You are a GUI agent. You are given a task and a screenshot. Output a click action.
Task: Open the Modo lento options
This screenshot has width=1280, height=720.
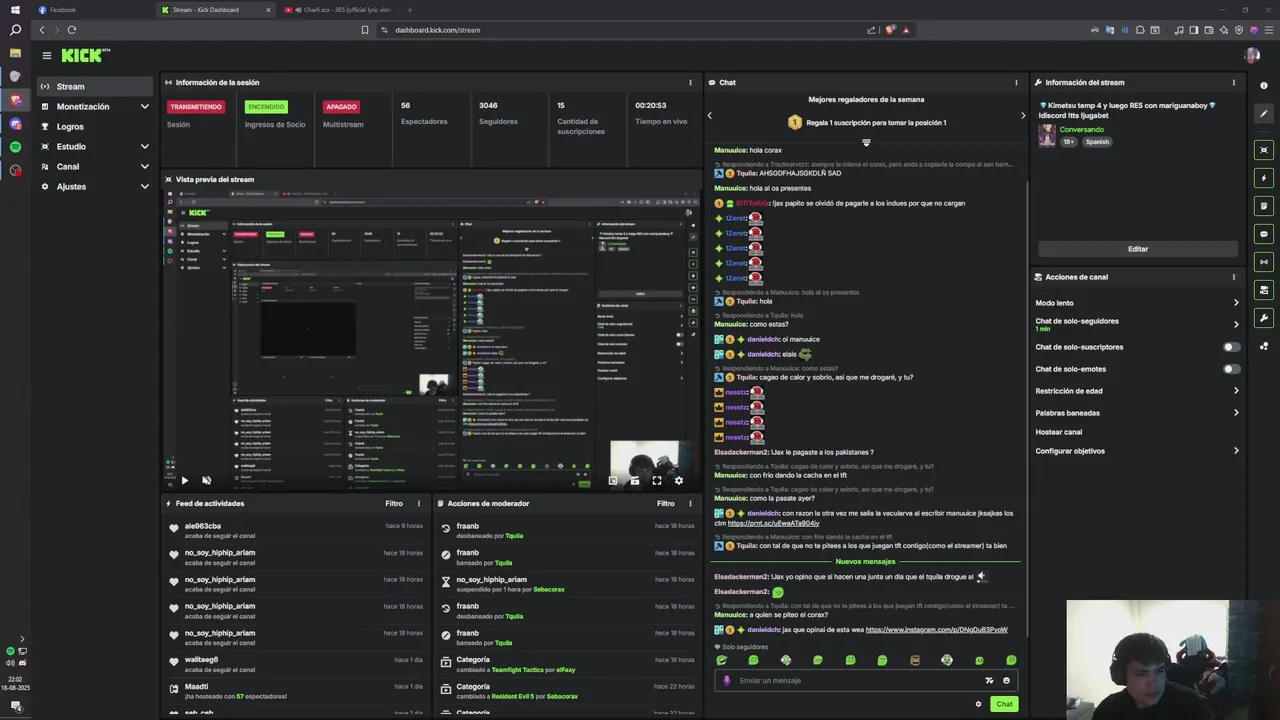pos(1137,303)
